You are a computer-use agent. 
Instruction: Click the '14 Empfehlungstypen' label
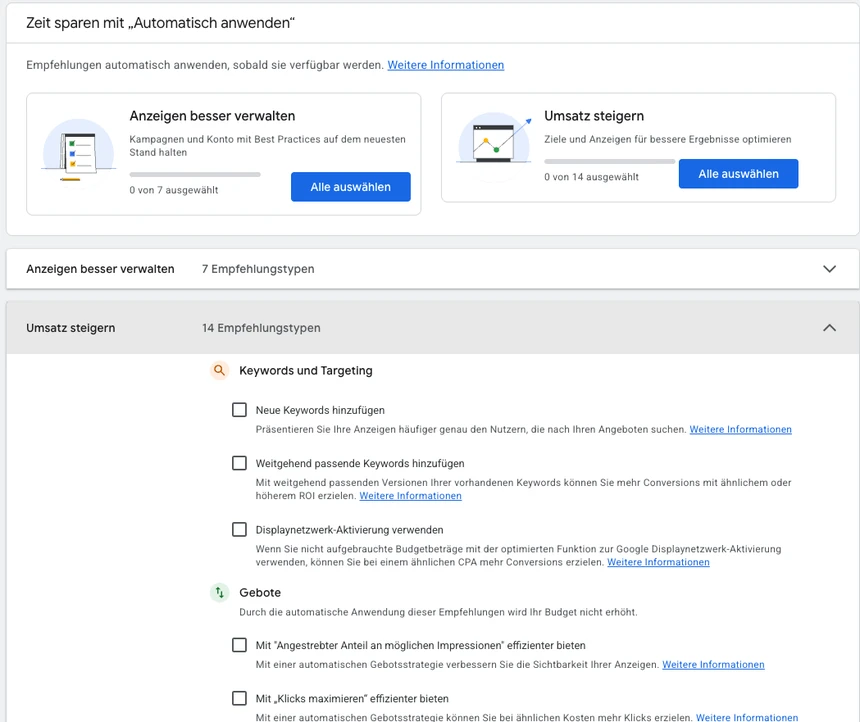[261, 328]
